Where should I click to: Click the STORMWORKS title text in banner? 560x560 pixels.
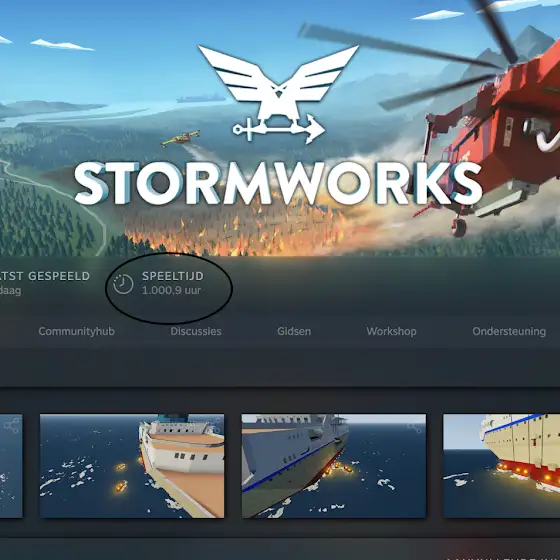point(278,183)
